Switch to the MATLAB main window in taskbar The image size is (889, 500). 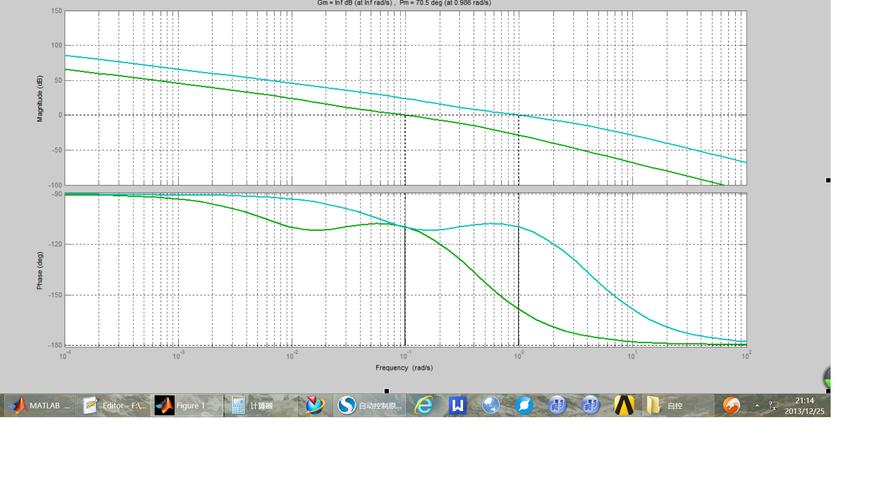point(40,405)
